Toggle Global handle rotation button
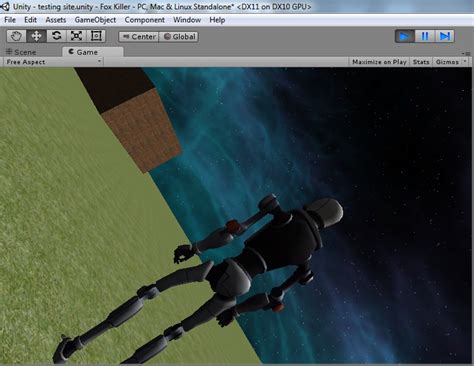This screenshot has width=474, height=366. tap(179, 37)
